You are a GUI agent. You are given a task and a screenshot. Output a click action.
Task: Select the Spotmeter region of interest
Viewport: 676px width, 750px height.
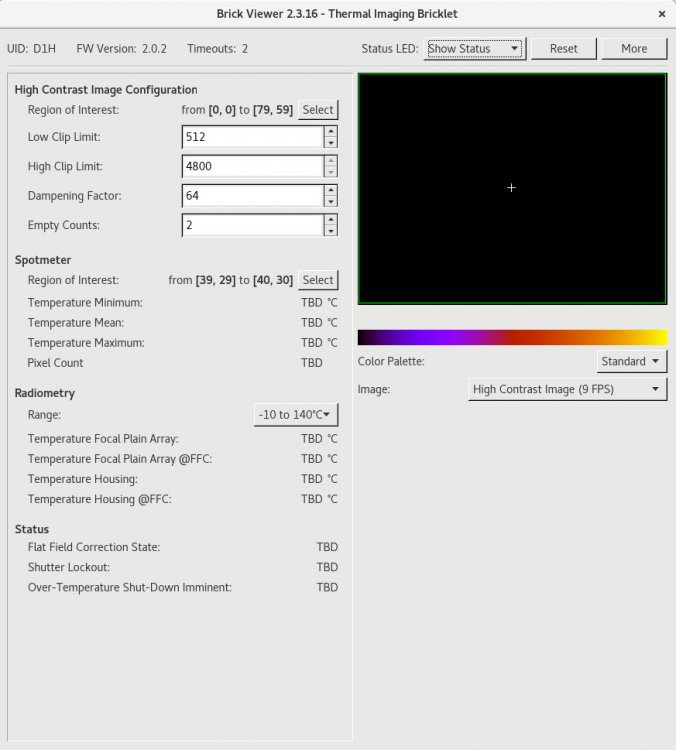[318, 280]
